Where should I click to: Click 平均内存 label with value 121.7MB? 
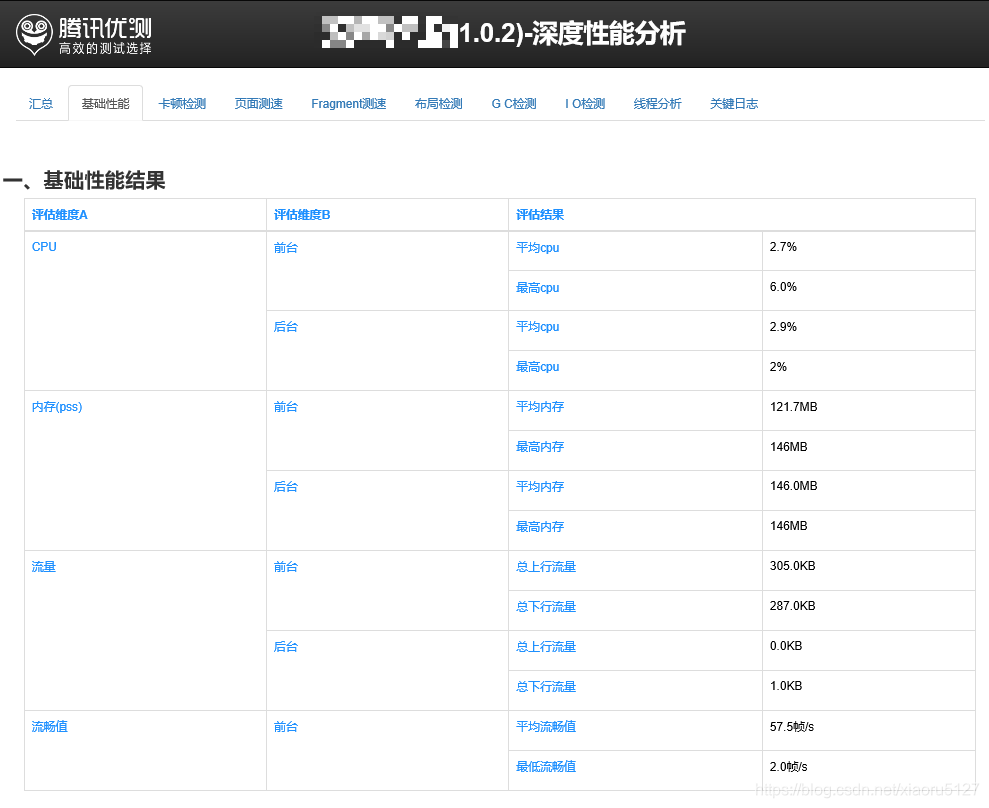(x=540, y=407)
